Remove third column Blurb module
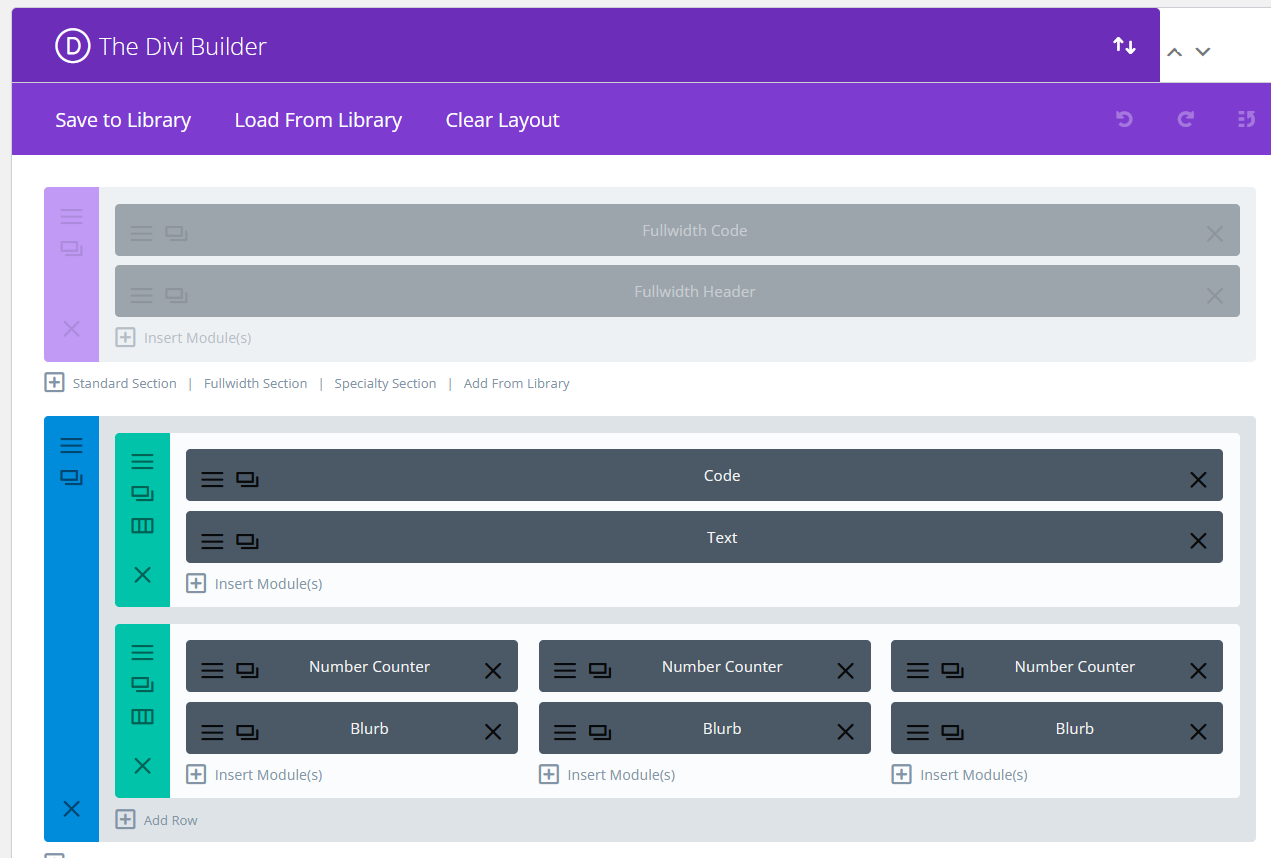The image size is (1271, 858). (x=1198, y=732)
